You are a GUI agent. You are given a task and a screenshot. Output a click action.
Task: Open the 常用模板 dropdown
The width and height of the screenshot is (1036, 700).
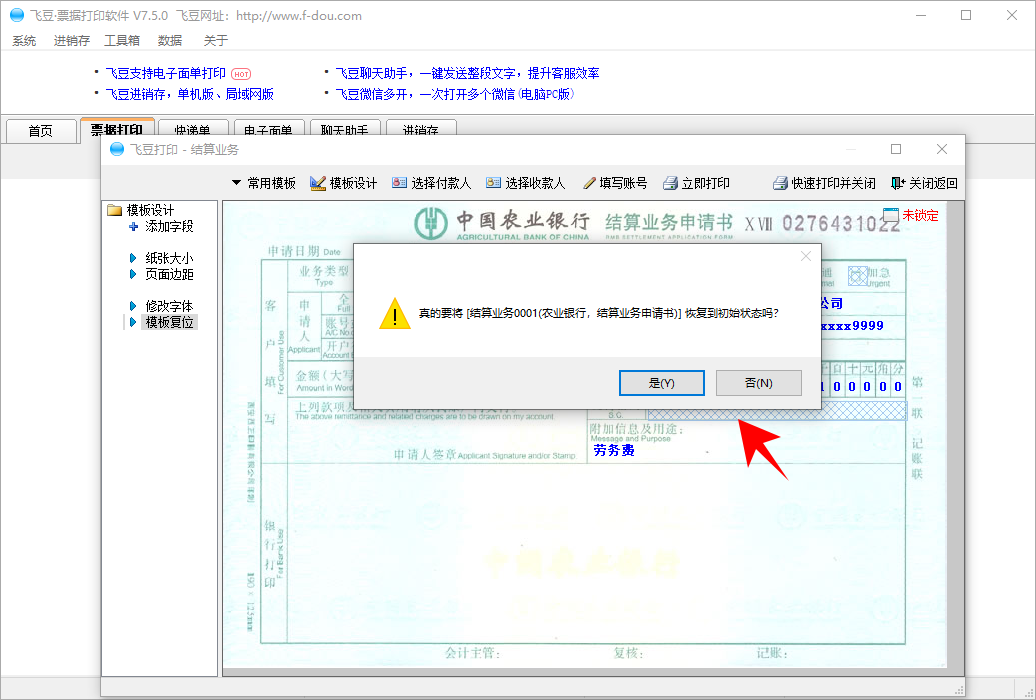click(264, 183)
